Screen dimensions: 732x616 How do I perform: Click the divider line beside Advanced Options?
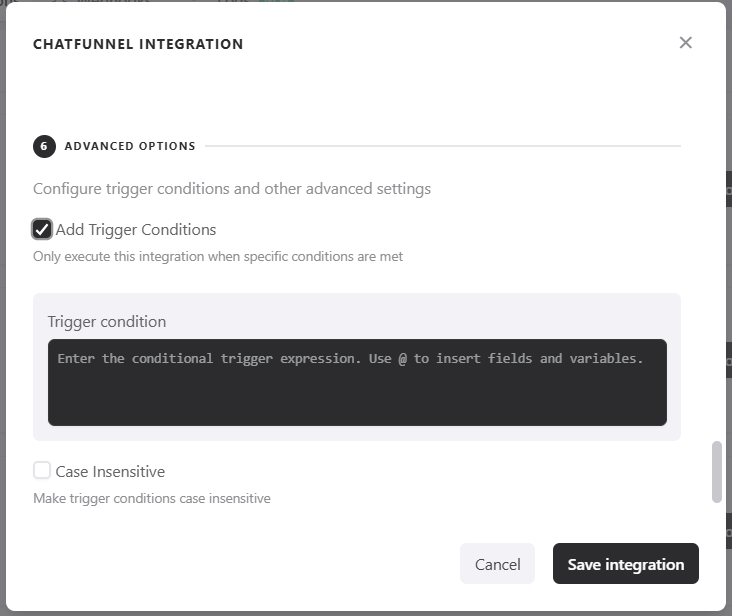pyautogui.click(x=440, y=146)
